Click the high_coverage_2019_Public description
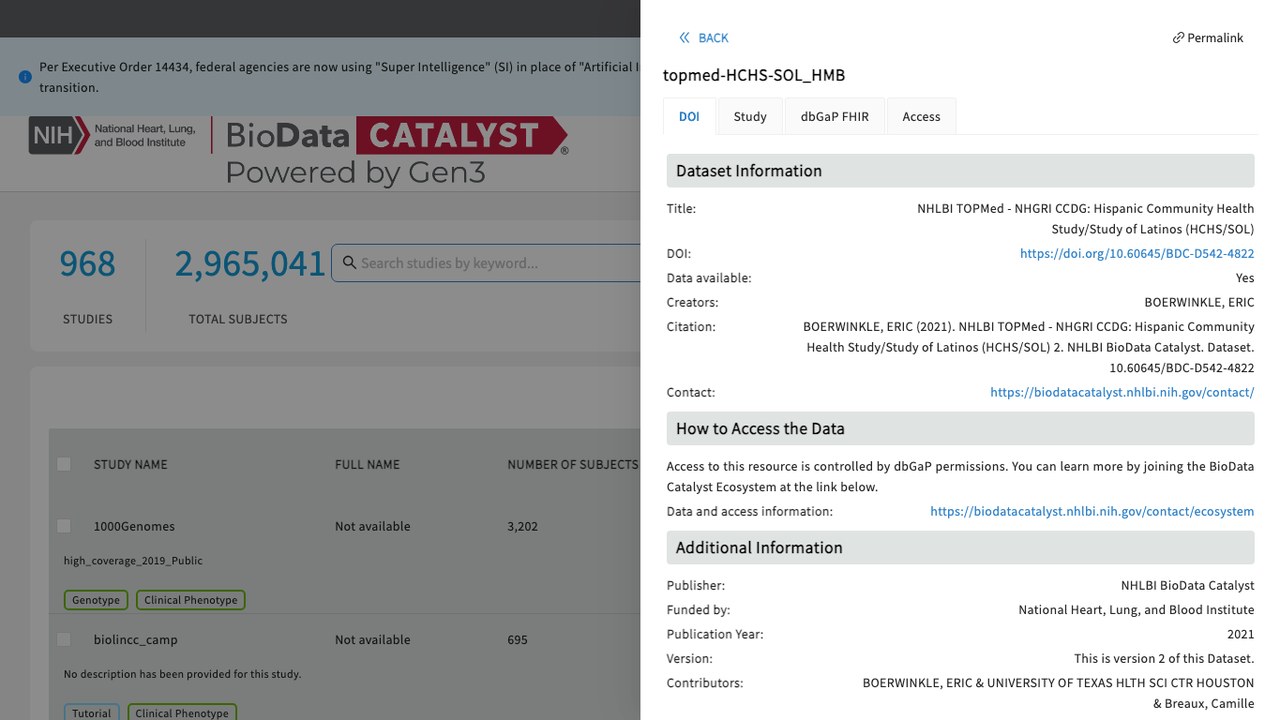 (x=133, y=561)
